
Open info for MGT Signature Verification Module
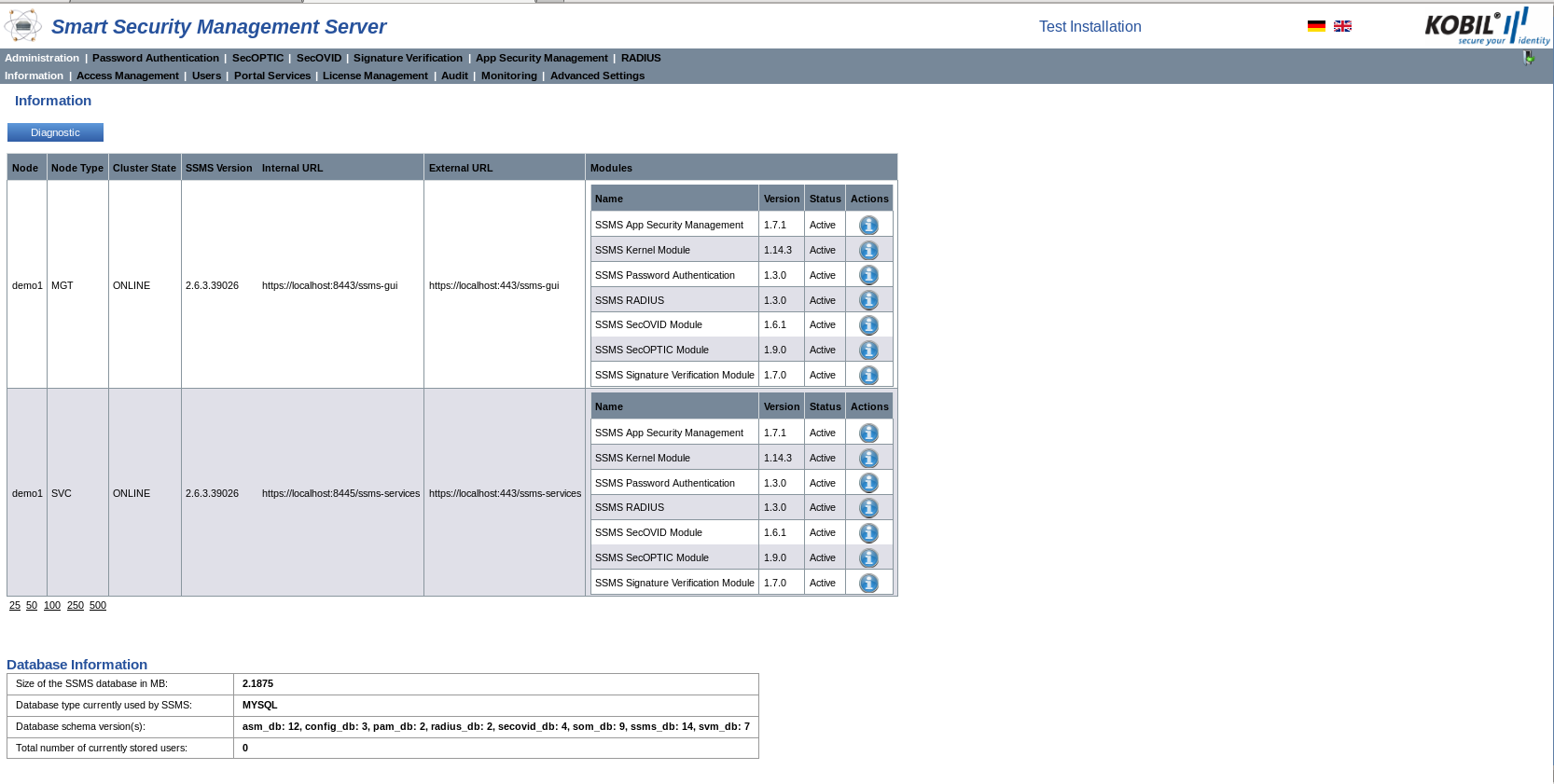click(x=868, y=376)
